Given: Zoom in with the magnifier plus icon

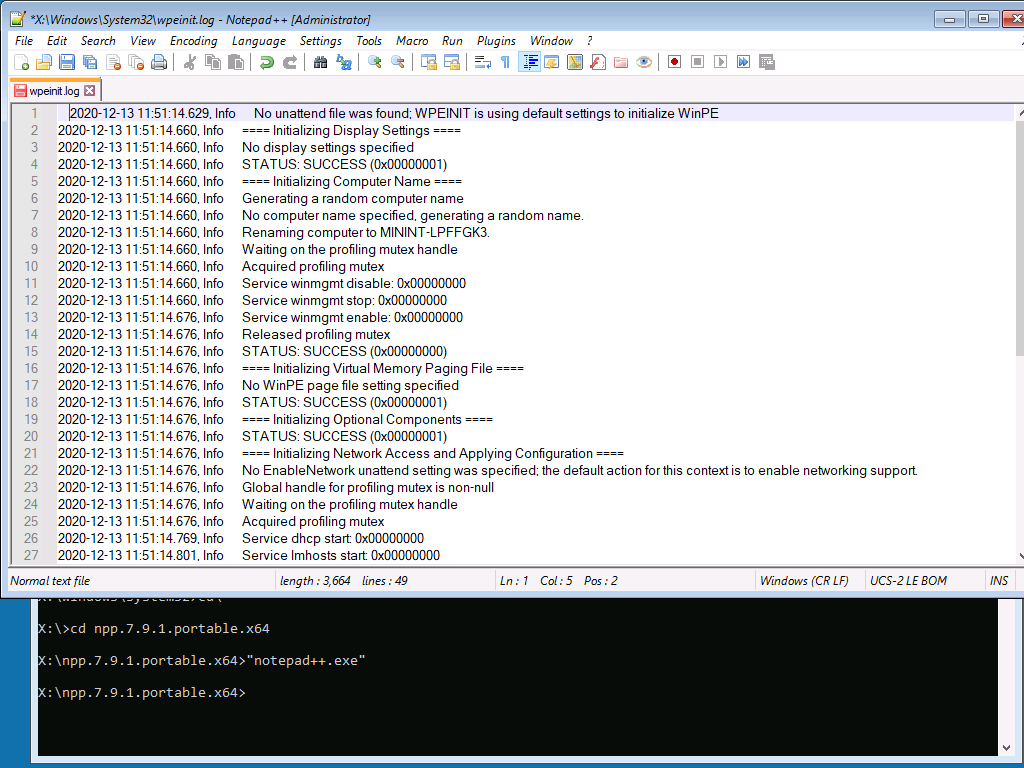Looking at the screenshot, I should tap(374, 62).
